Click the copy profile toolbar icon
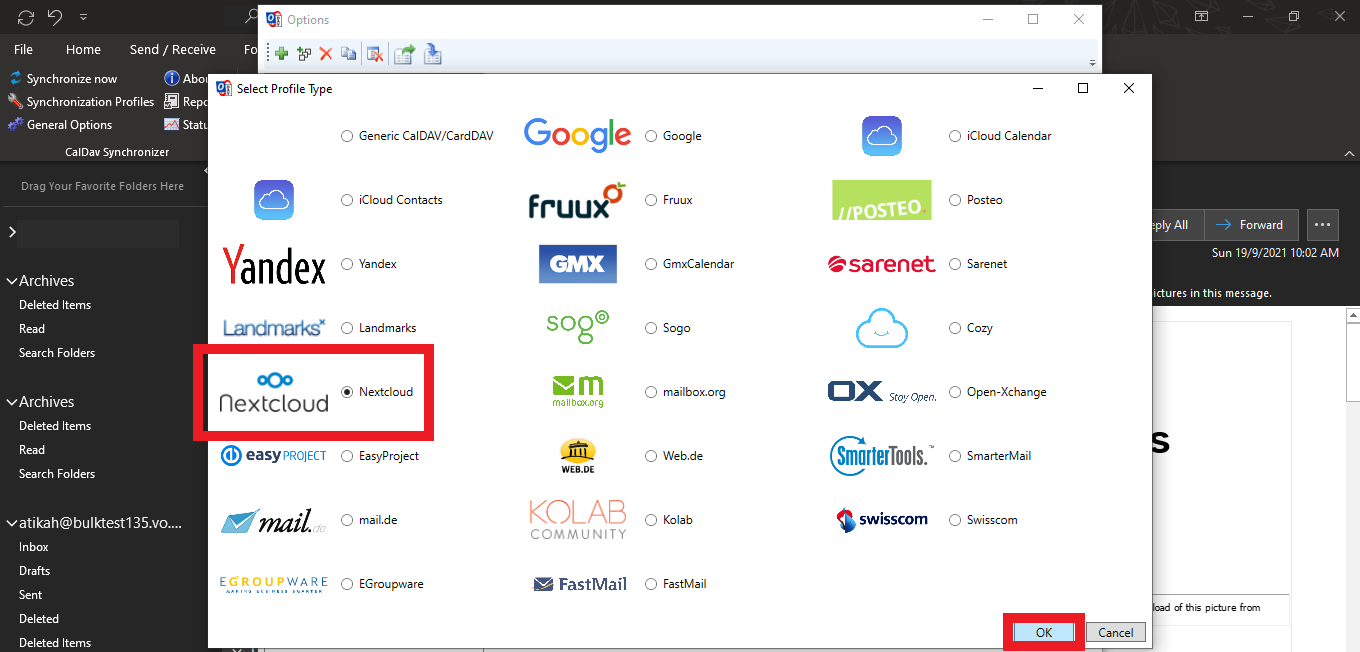This screenshot has width=1360, height=652. 348,54
